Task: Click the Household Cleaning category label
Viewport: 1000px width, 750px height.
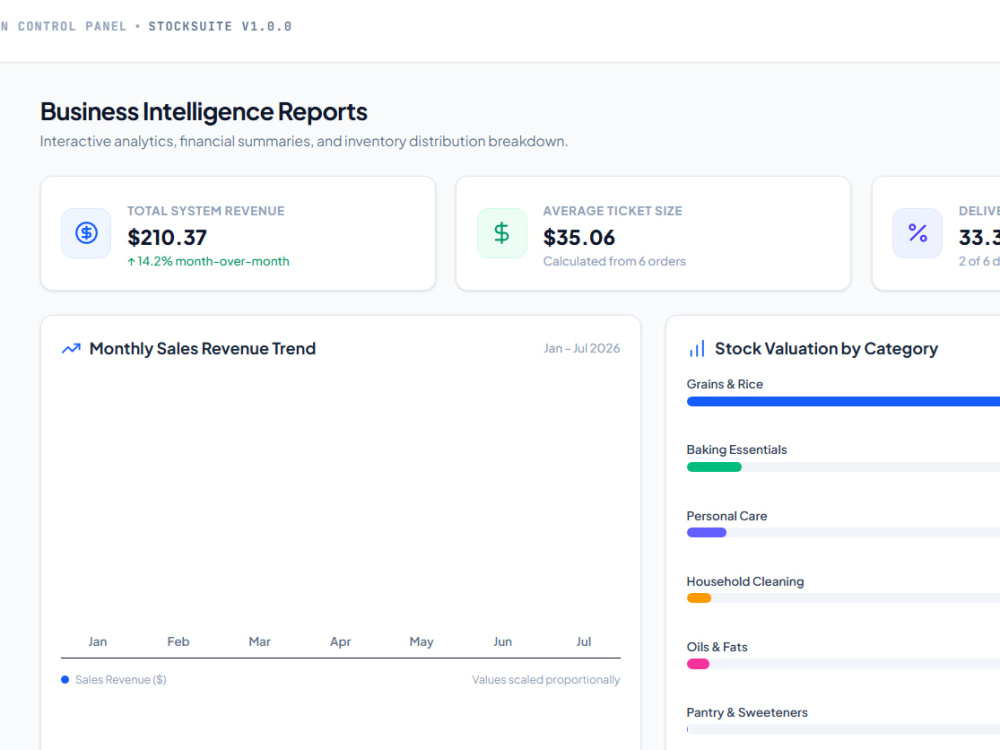Action: (x=745, y=582)
